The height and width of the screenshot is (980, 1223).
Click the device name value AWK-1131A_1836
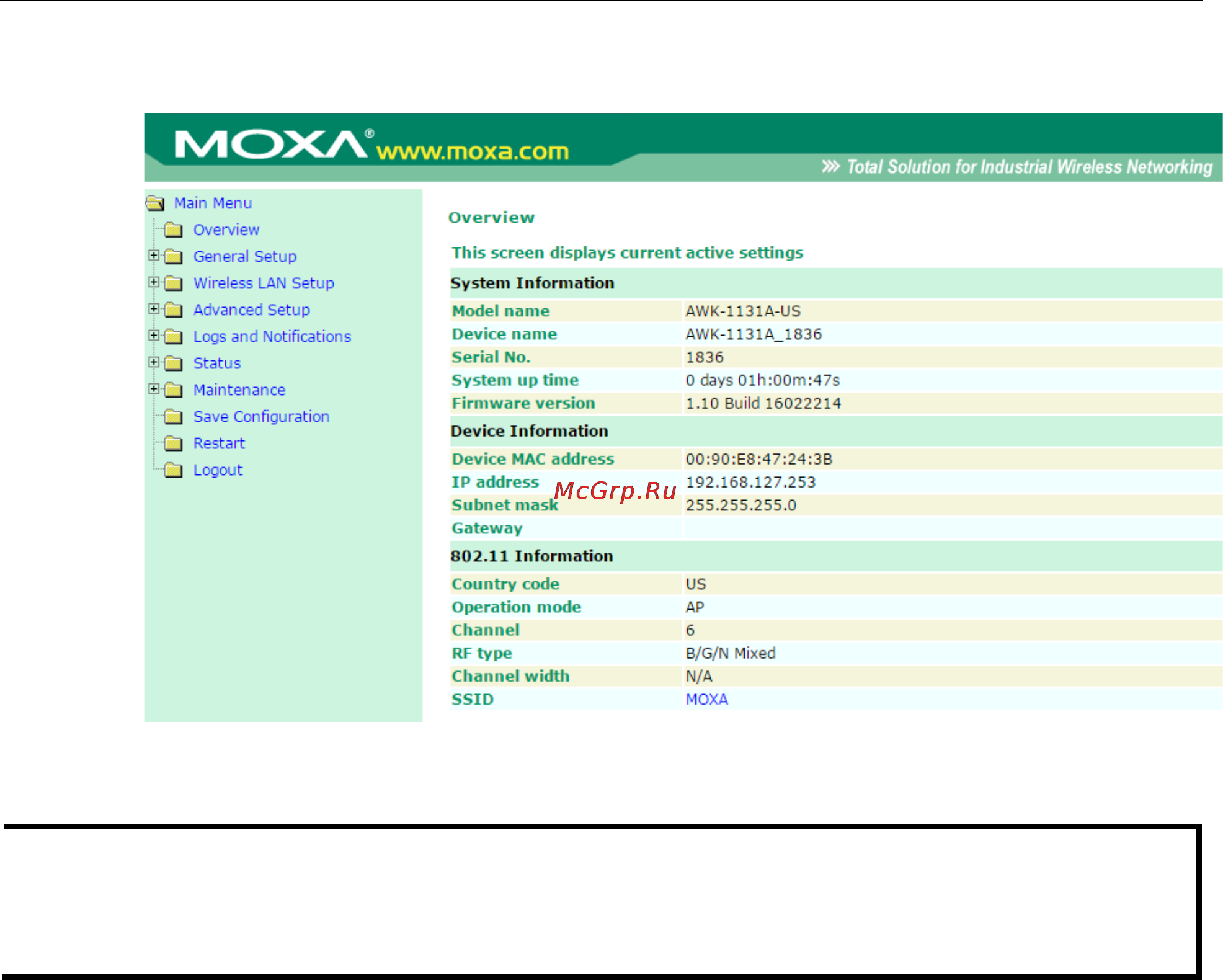click(x=754, y=334)
